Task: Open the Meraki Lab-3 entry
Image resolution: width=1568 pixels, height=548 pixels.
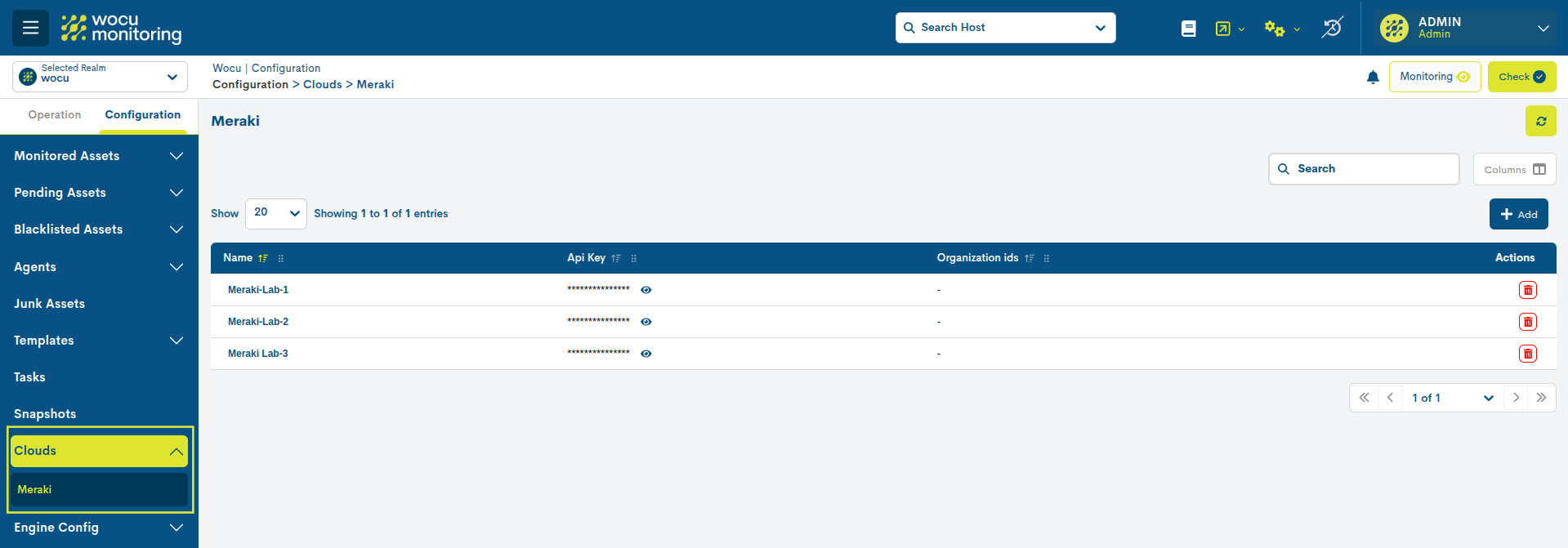Action: [x=258, y=354]
